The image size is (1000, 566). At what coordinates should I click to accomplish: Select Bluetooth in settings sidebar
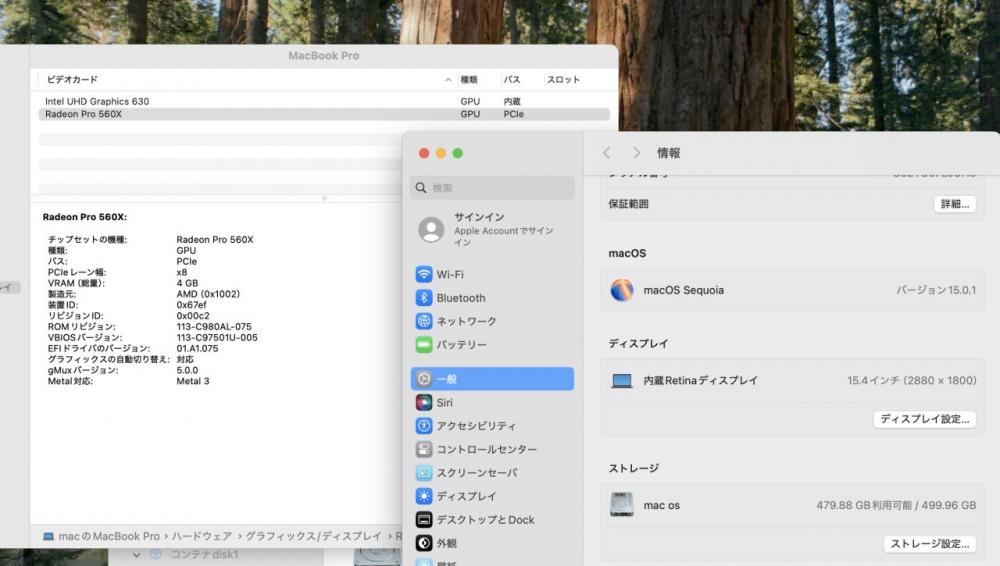pyautogui.click(x=492, y=298)
